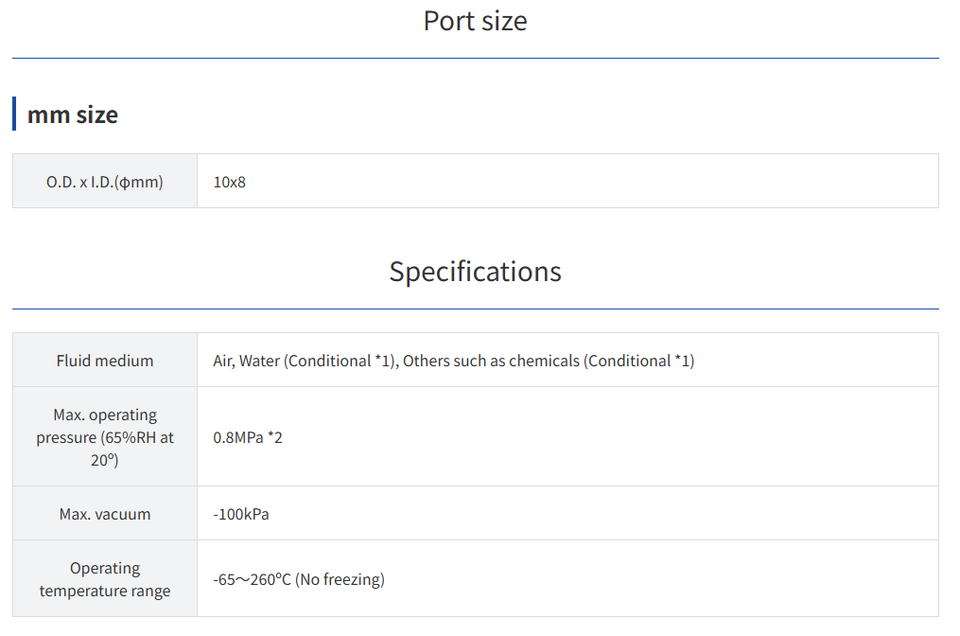Select the Operating temperature range label cell
The width and height of the screenshot is (960, 636).
(105, 579)
